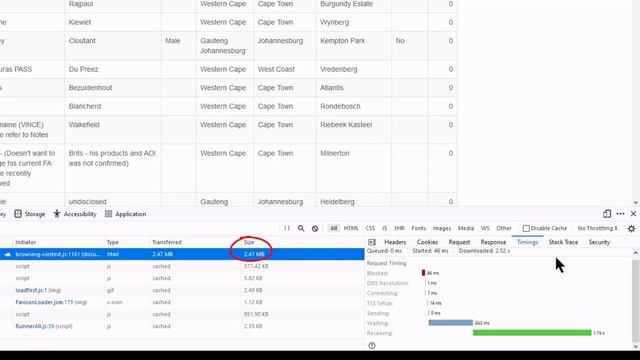The height and width of the screenshot is (360, 640).
Task: Filter requests by Other
Action: tap(504, 228)
